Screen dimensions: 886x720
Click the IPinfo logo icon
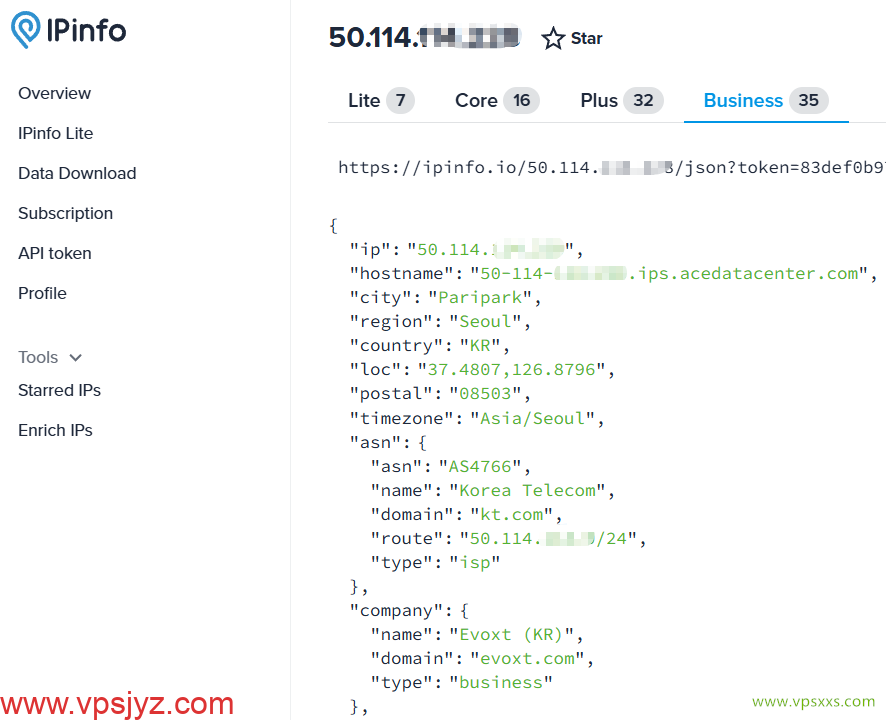pyautogui.click(x=26, y=29)
